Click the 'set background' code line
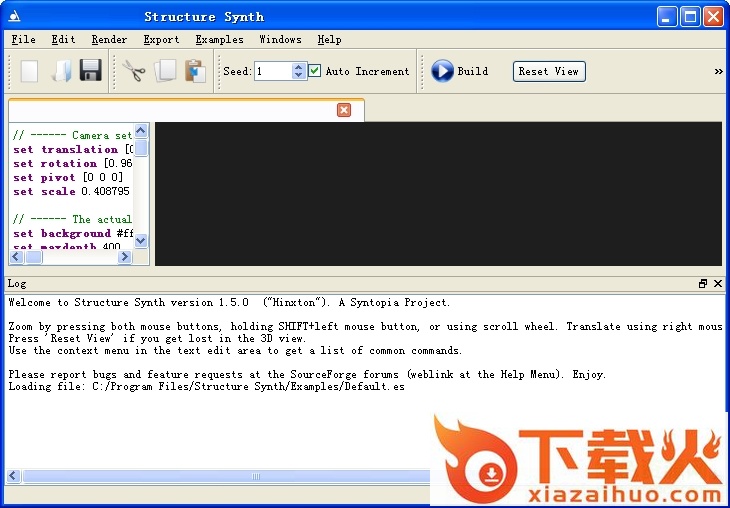Image resolution: width=730 pixels, height=508 pixels. click(73, 233)
